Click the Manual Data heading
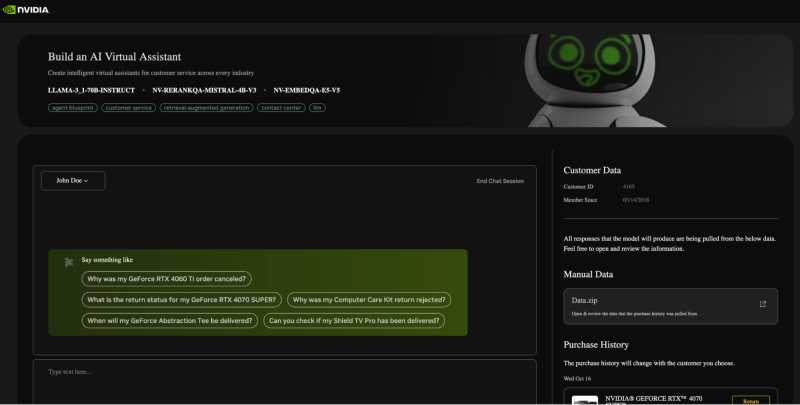 coord(588,274)
